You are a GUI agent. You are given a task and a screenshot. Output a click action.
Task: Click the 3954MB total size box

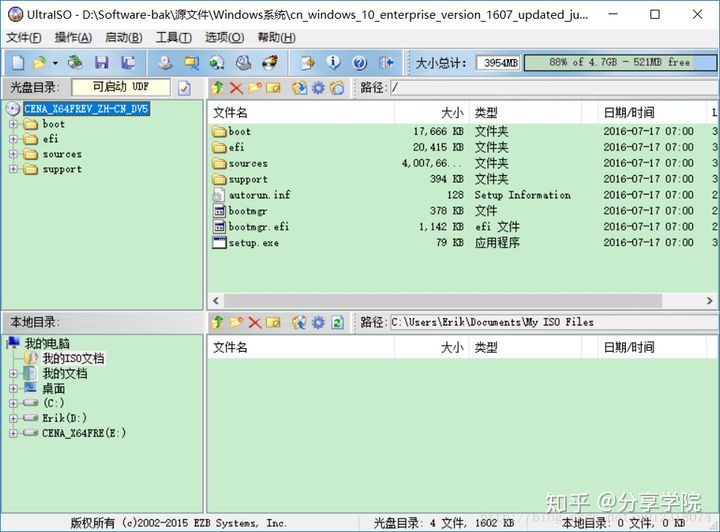(499, 62)
